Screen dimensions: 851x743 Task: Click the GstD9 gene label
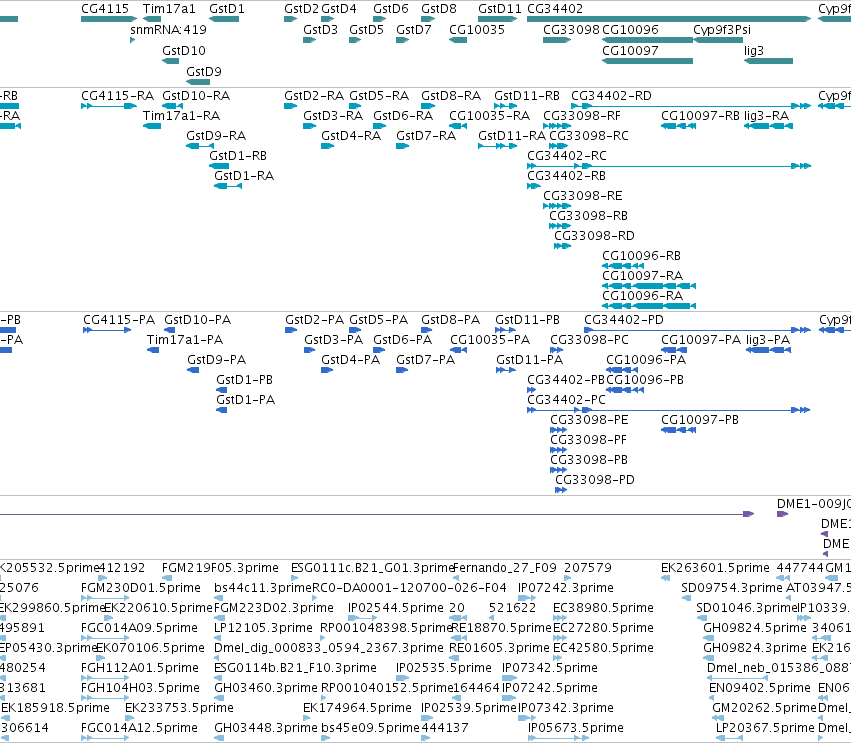[204, 72]
